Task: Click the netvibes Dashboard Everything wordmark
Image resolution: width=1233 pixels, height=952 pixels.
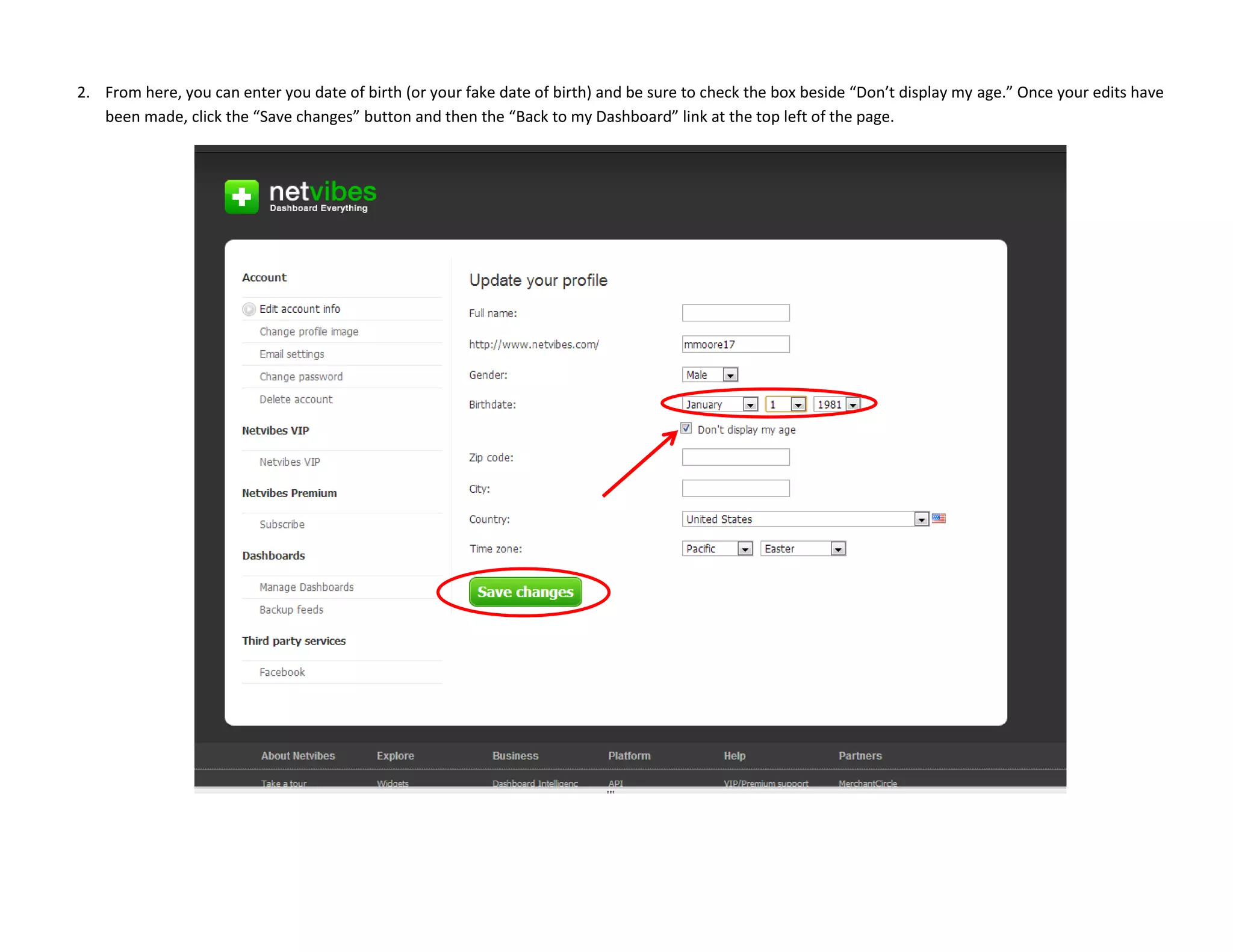Action: tap(323, 196)
